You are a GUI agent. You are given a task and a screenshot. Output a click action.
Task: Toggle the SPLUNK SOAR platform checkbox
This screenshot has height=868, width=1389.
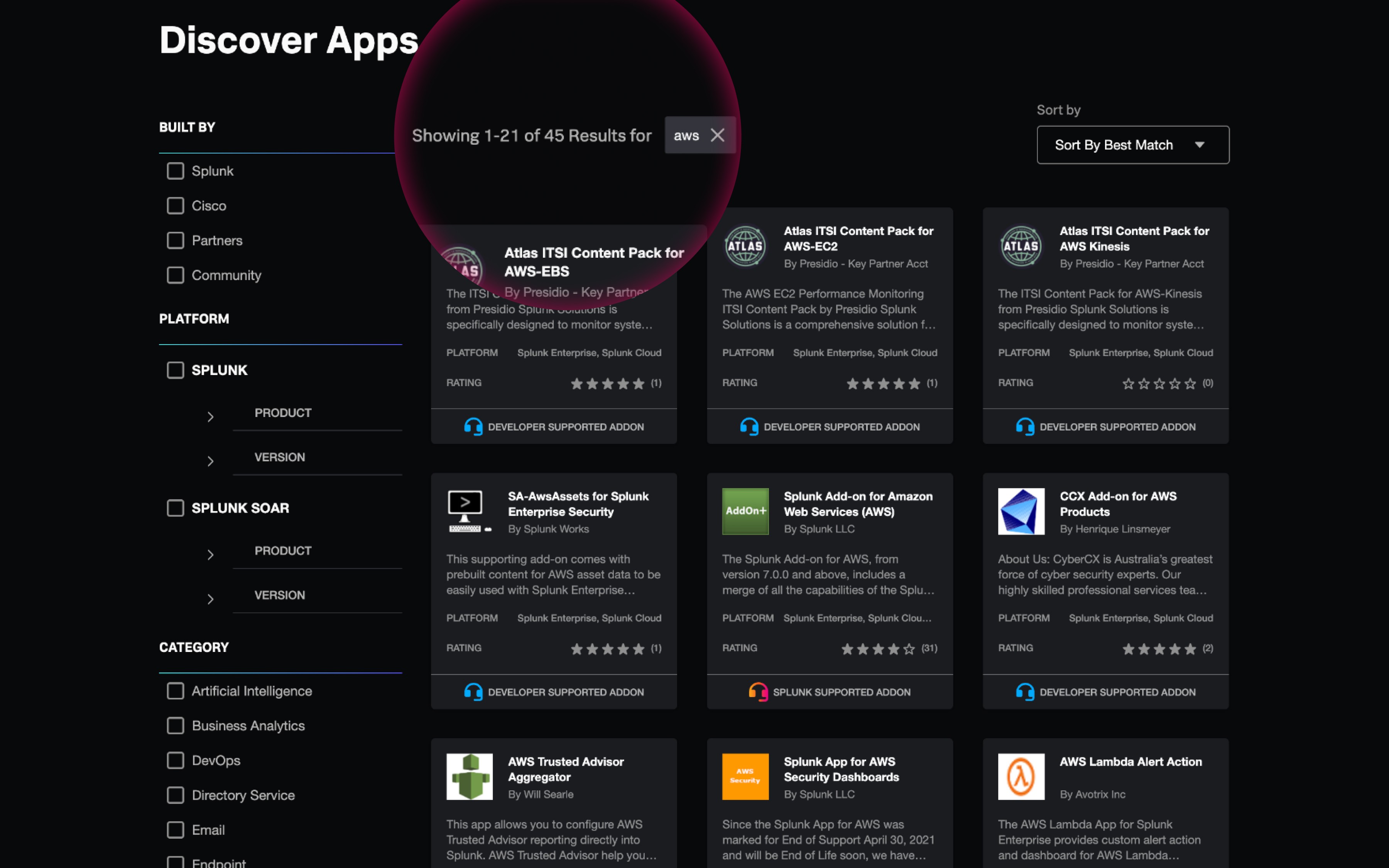[x=175, y=508]
